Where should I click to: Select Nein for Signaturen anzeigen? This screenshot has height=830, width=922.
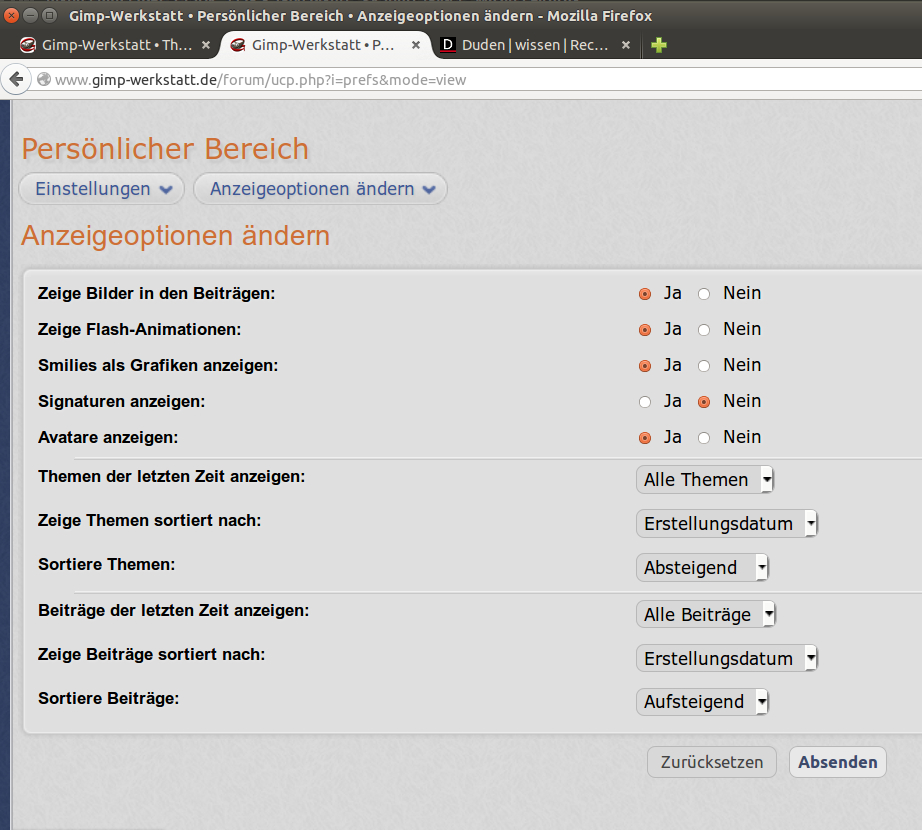[x=704, y=402]
